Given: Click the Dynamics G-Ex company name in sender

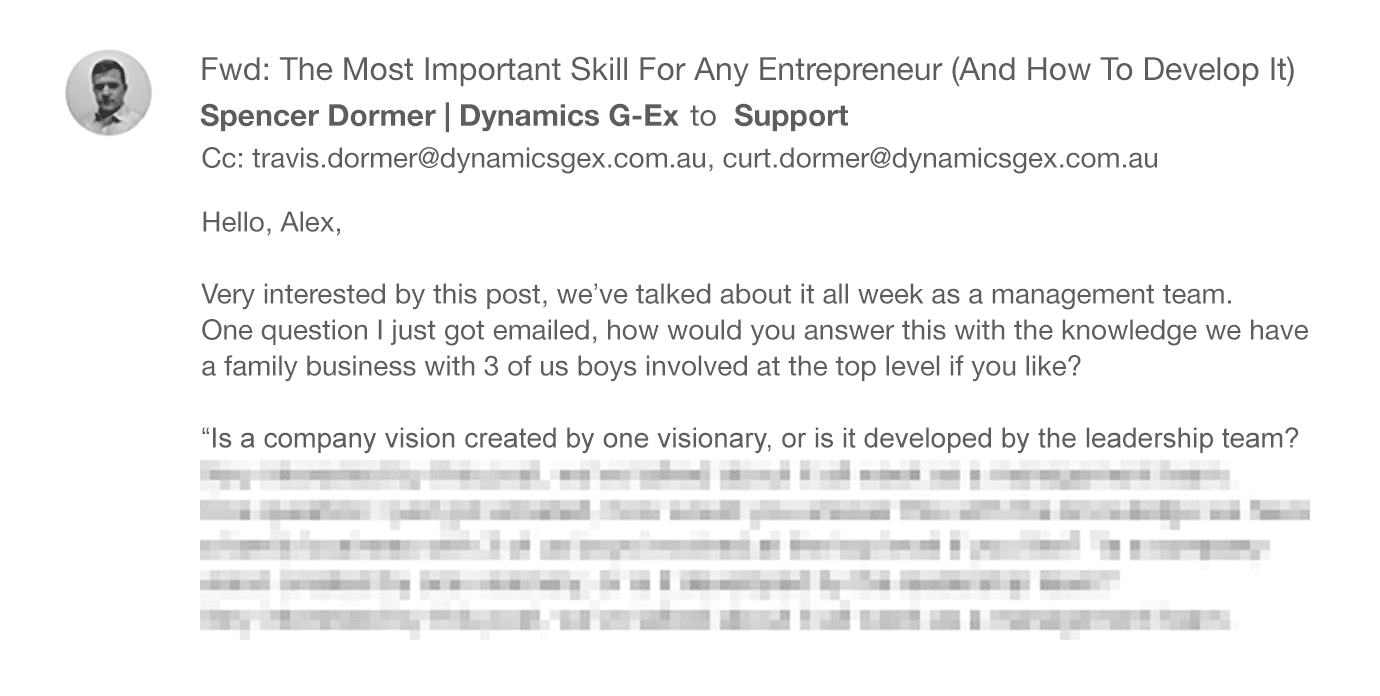Looking at the screenshot, I should coord(569,116).
